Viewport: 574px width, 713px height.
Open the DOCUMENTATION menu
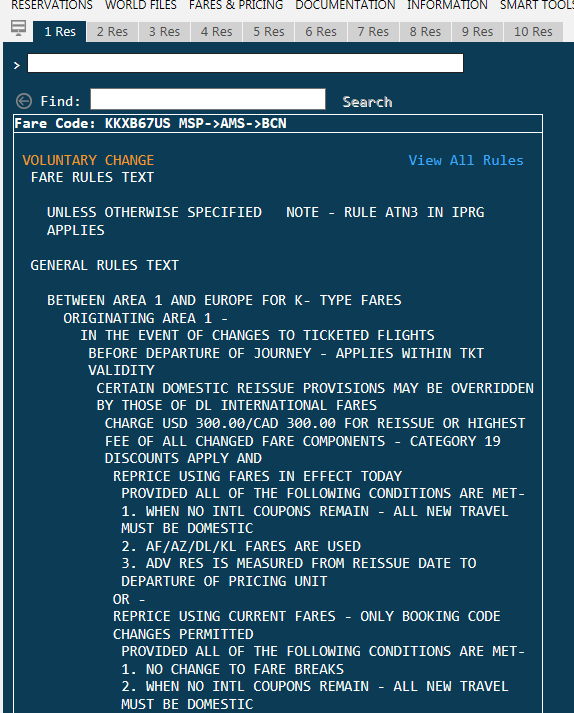point(345,5)
